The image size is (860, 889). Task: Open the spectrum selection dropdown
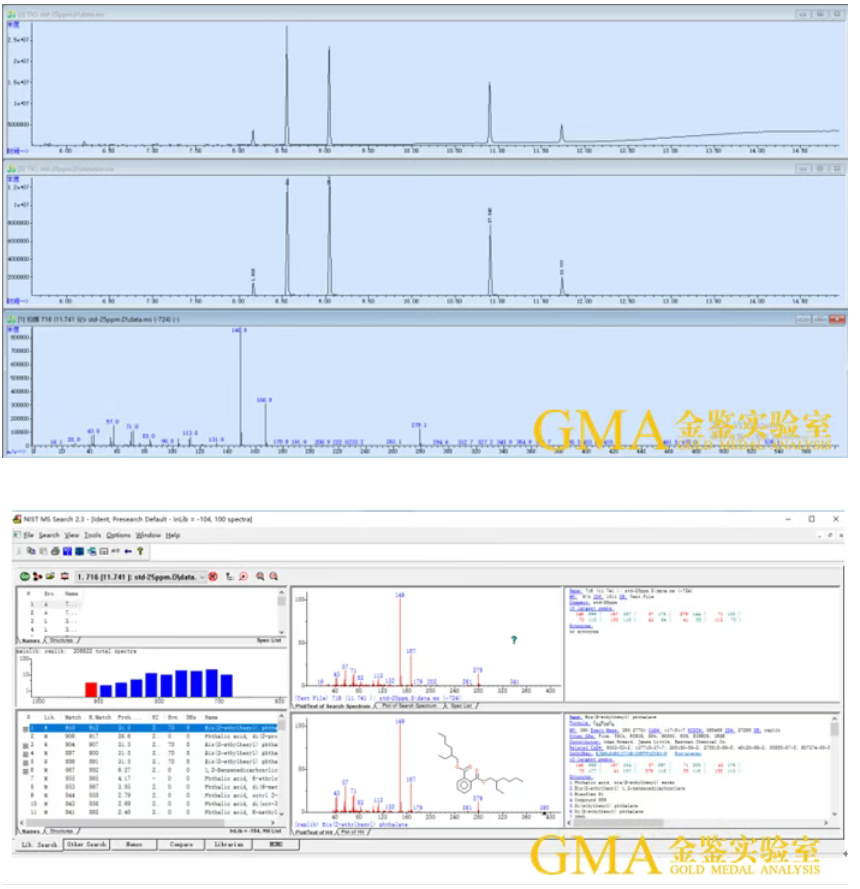[x=203, y=577]
